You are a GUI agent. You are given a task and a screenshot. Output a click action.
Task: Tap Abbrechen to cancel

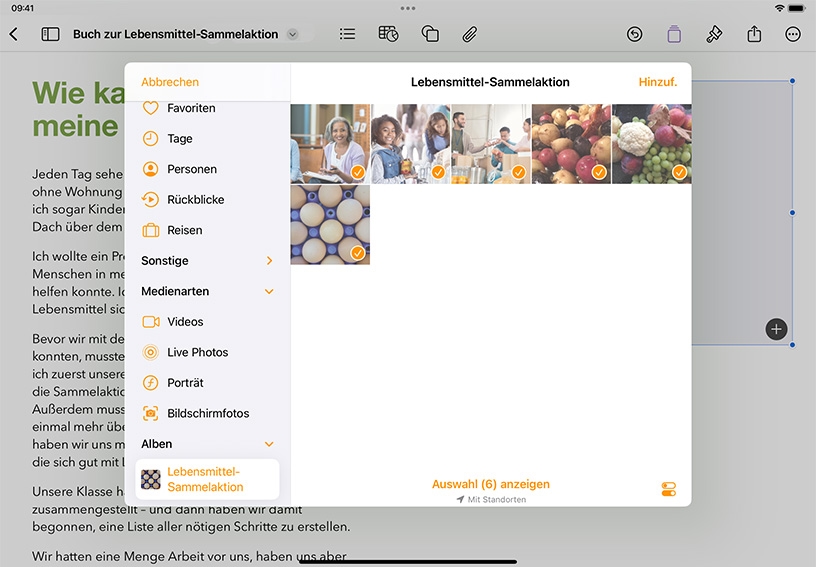pos(170,82)
